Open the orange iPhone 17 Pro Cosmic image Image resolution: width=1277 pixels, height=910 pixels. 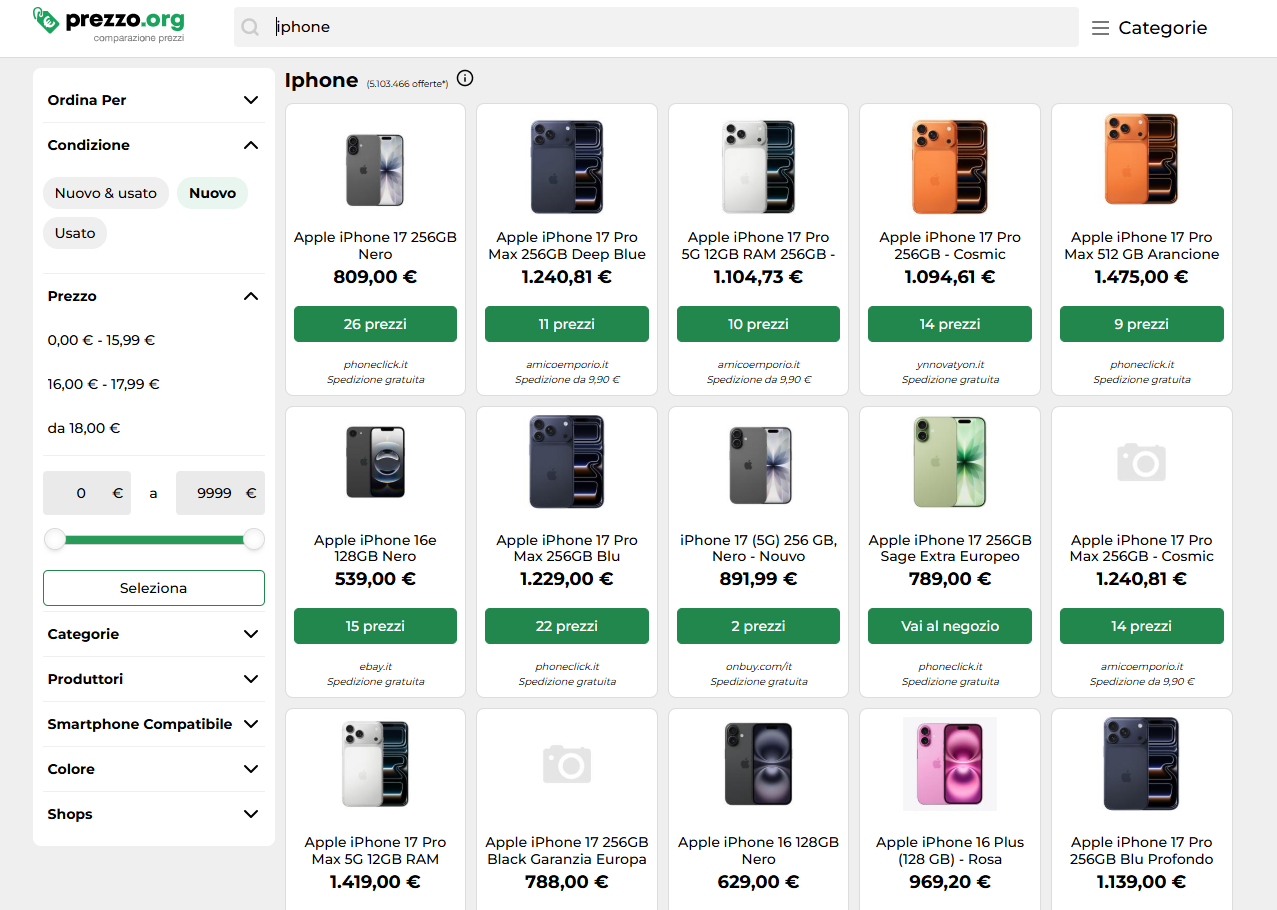(x=949, y=166)
